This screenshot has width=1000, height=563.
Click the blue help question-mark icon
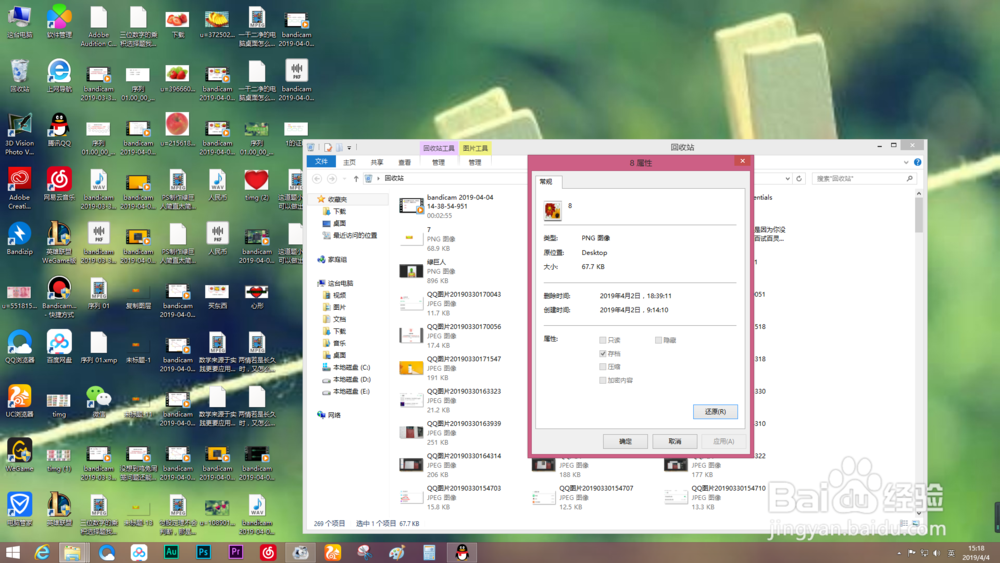click(x=918, y=163)
